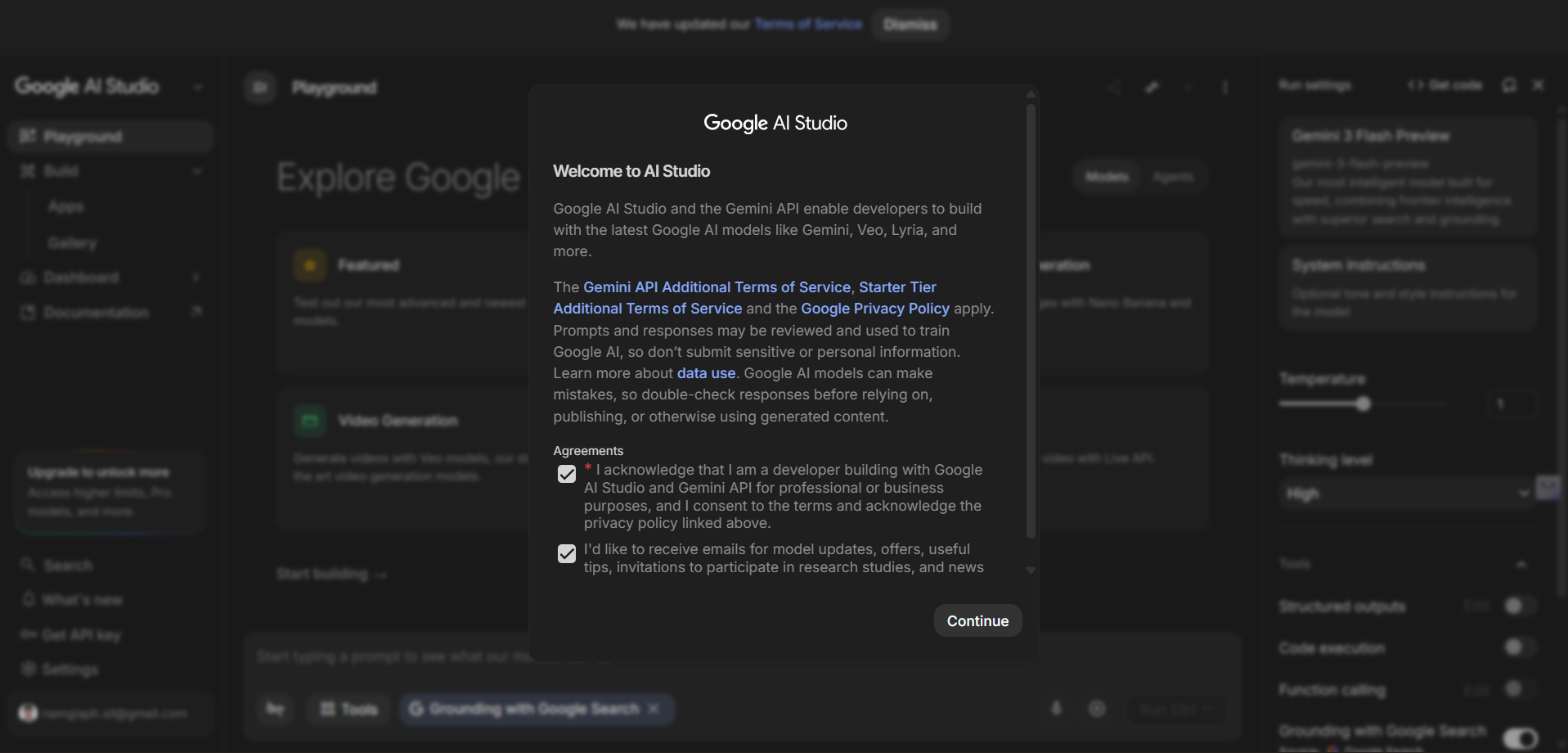Collapse the Tools section chevron in Run settings
Image resolution: width=1568 pixels, height=753 pixels.
point(1521,564)
